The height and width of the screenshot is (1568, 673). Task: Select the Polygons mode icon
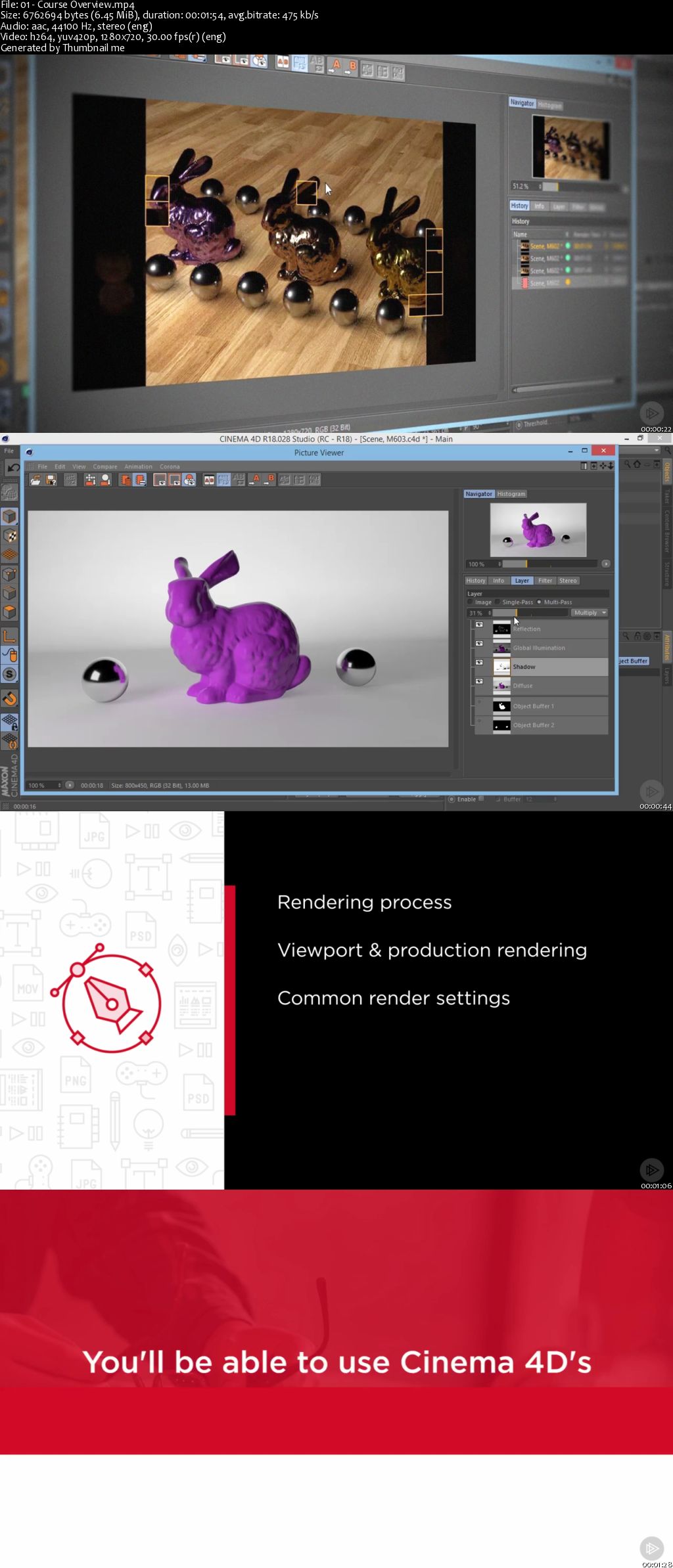[x=9, y=612]
